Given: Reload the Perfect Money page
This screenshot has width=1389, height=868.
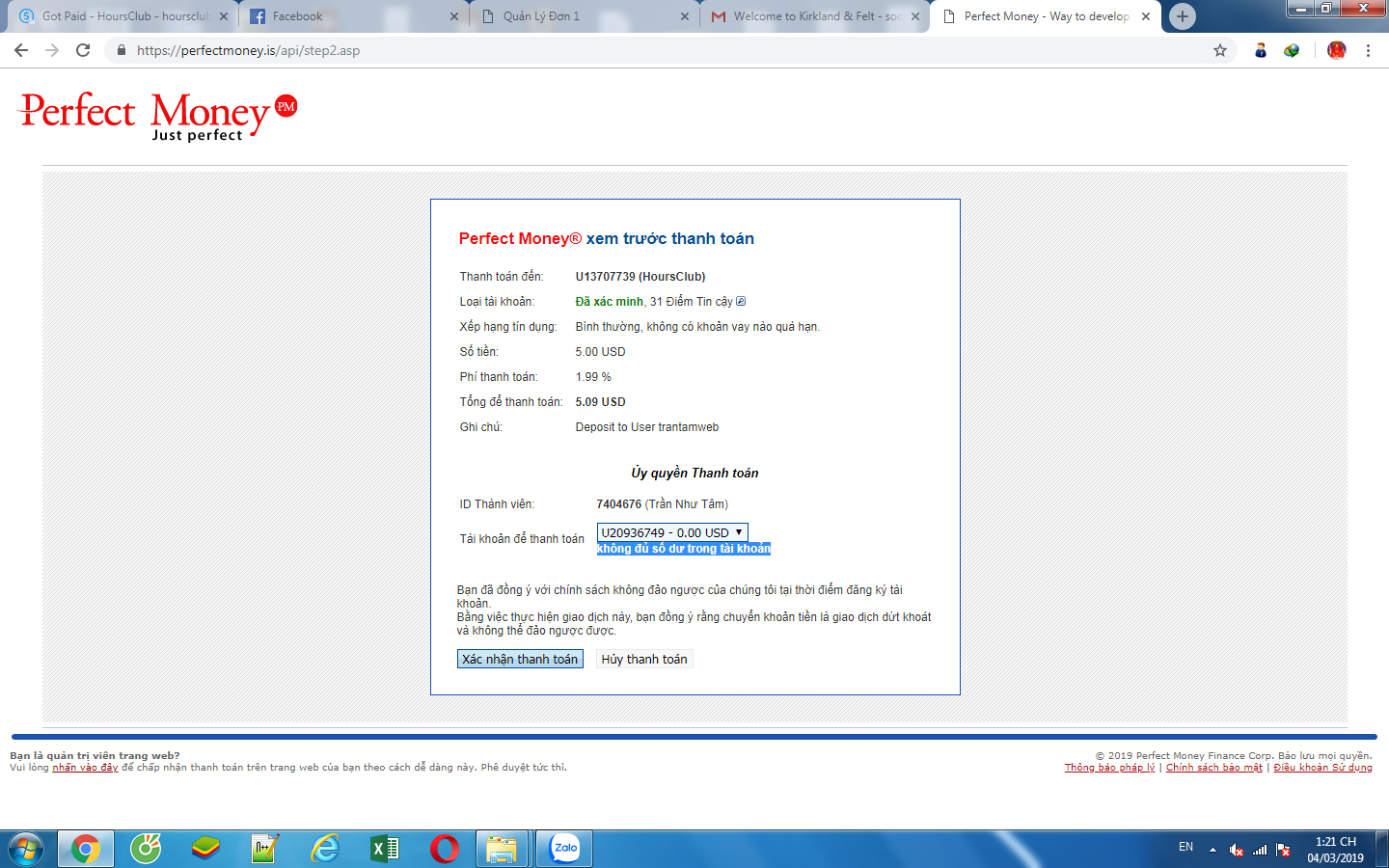Looking at the screenshot, I should pyautogui.click(x=83, y=50).
